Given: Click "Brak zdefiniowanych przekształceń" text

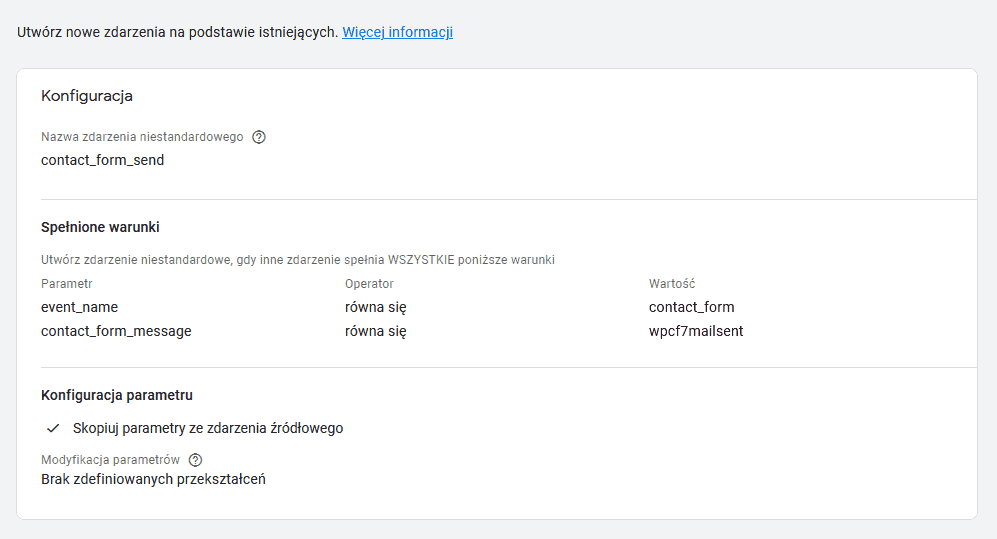Looking at the screenshot, I should coord(153,479).
